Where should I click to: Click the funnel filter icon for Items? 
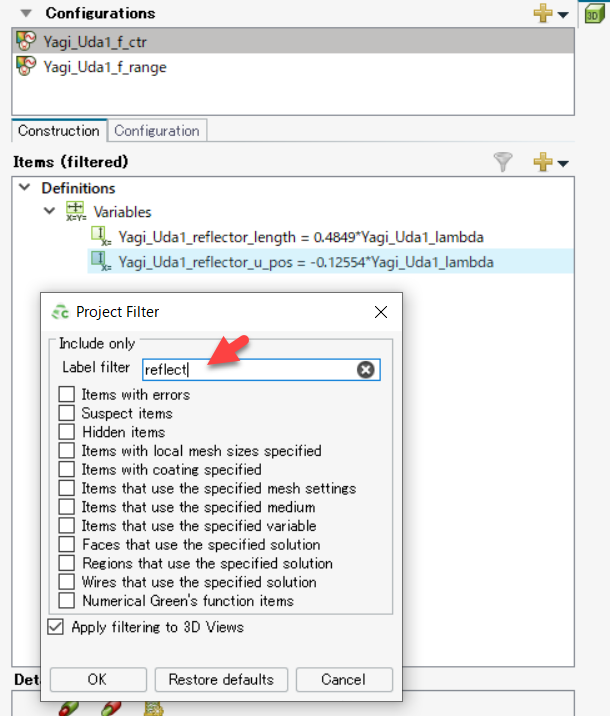pyautogui.click(x=503, y=162)
